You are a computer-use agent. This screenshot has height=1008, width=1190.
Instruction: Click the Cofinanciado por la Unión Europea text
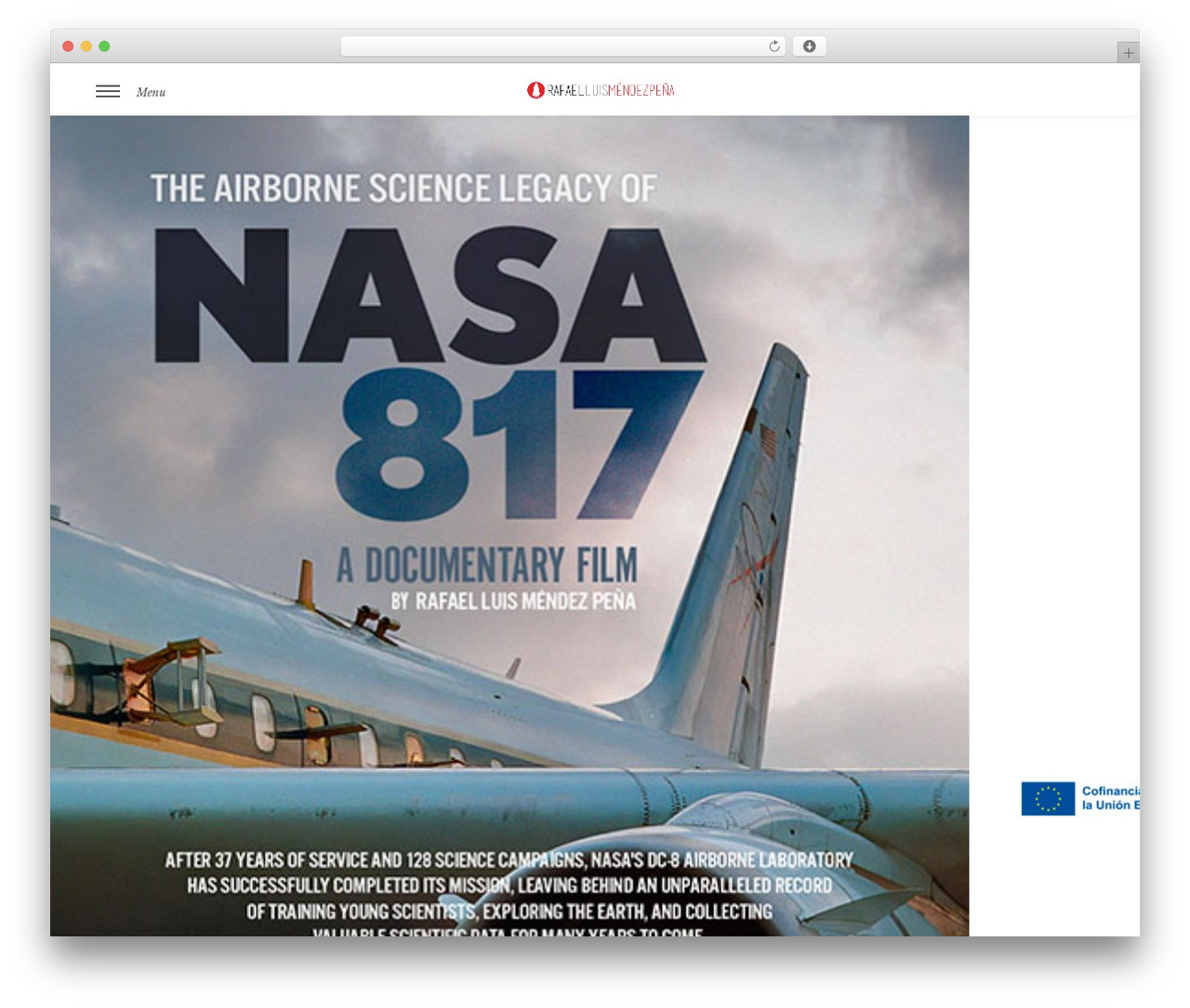point(1110,798)
